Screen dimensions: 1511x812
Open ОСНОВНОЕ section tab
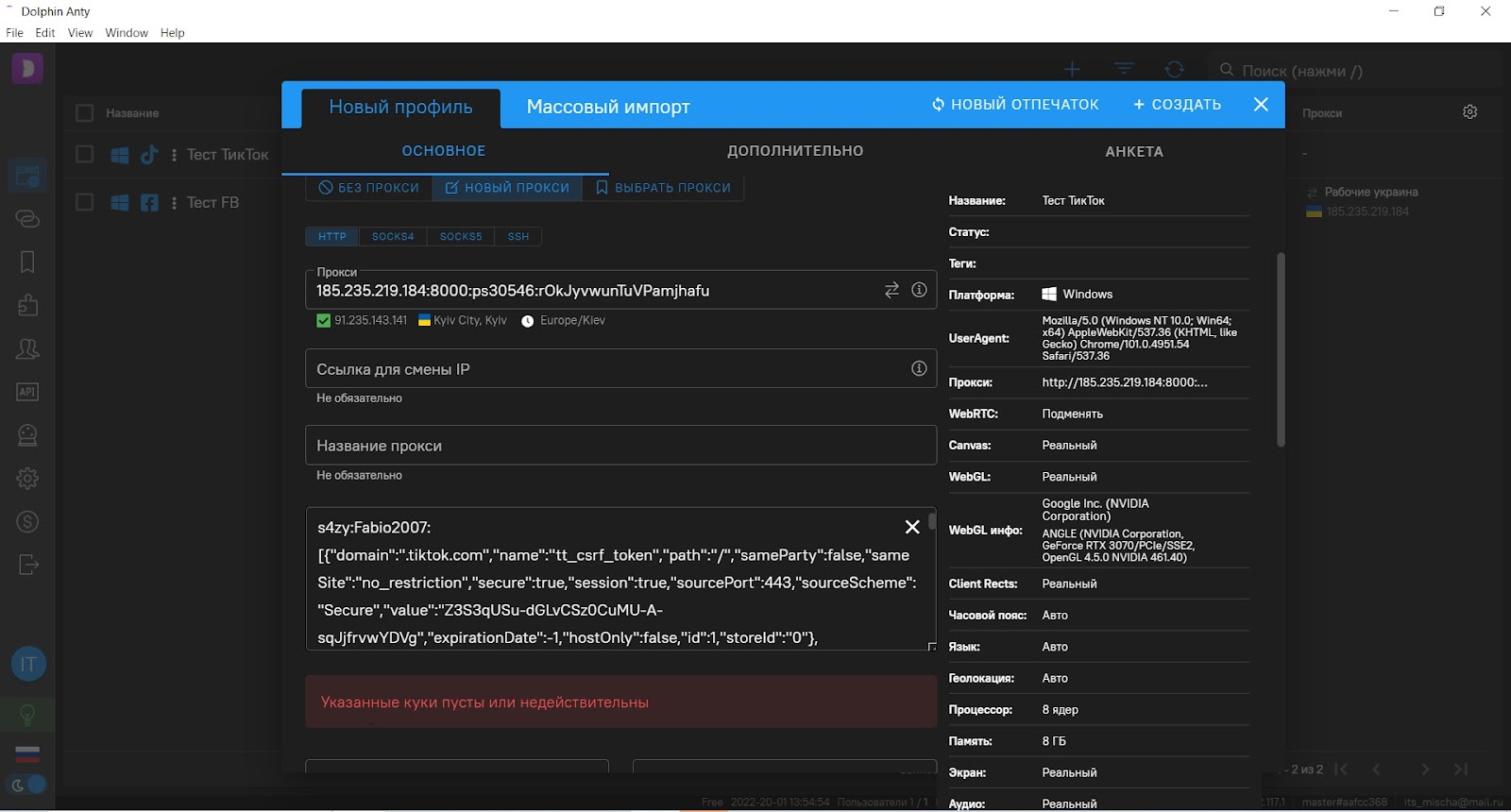coord(444,151)
